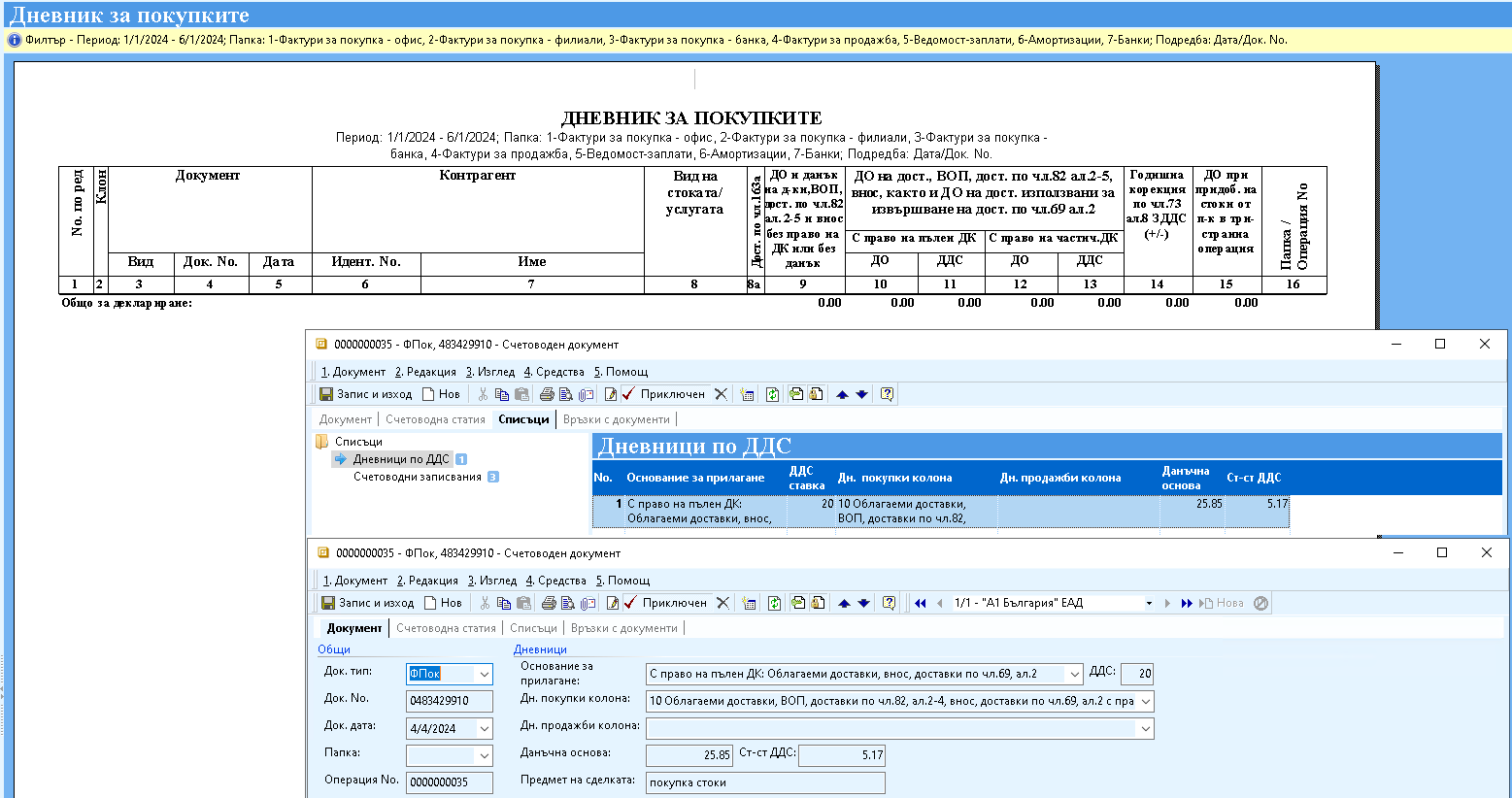Image resolution: width=1512 pixels, height=798 pixels.
Task: Click the edit note pencil icon in upper window
Action: pos(611,394)
